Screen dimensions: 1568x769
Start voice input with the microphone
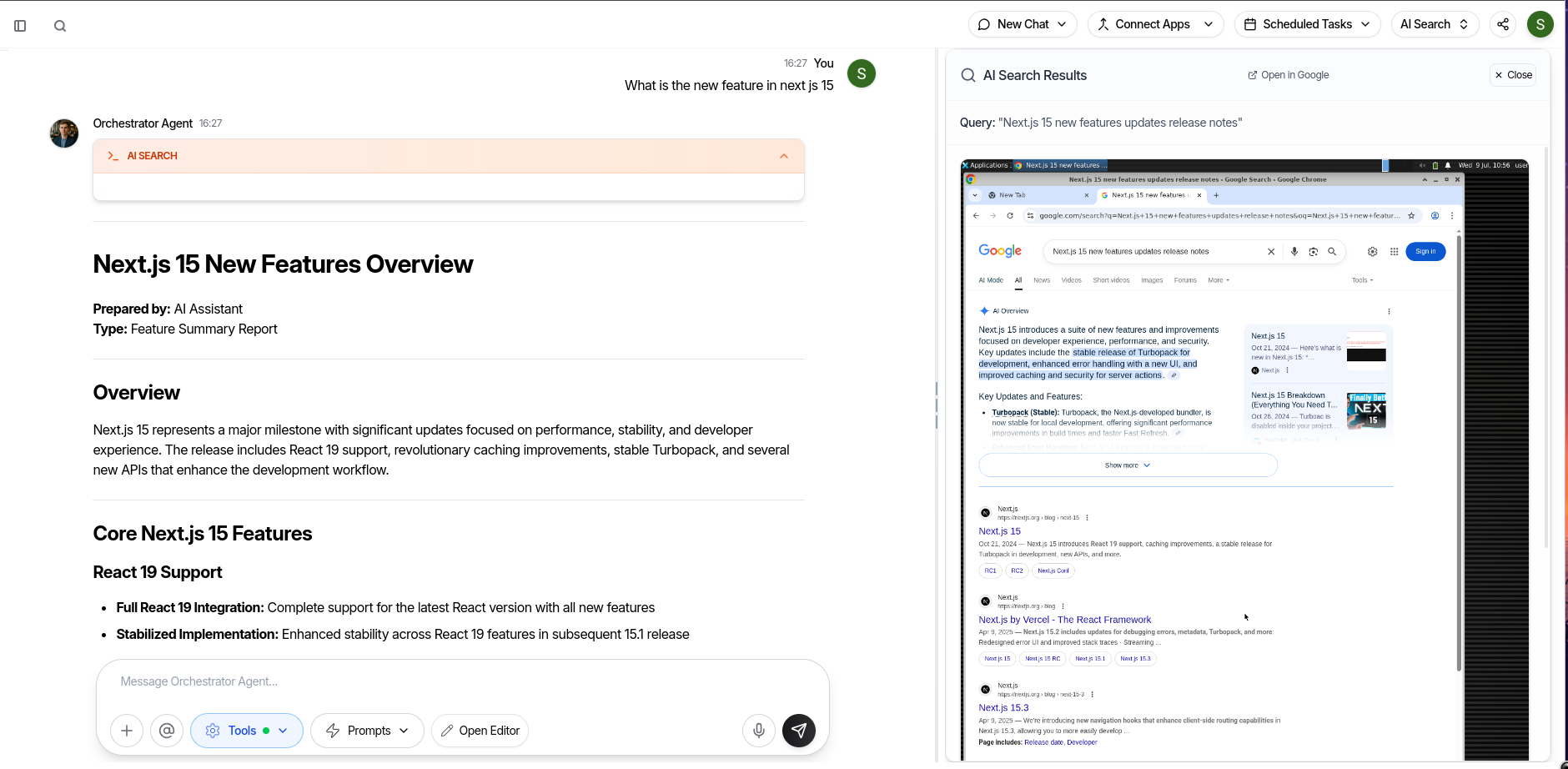click(758, 730)
